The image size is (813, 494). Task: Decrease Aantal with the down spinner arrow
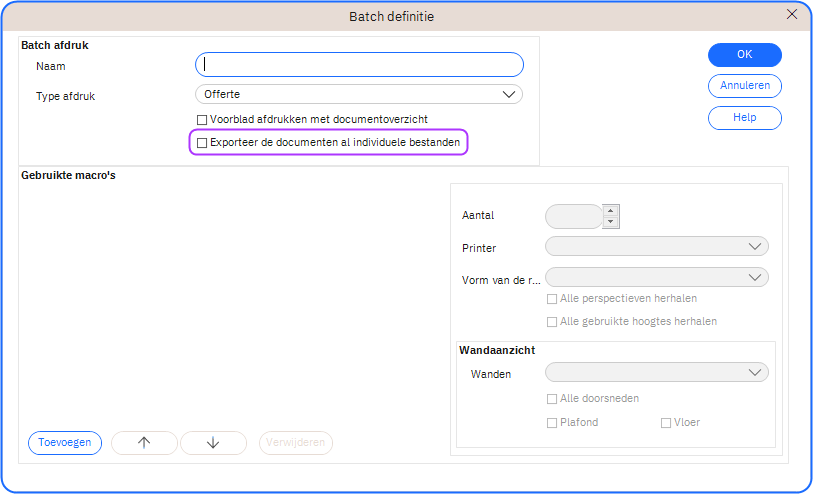pos(611,222)
